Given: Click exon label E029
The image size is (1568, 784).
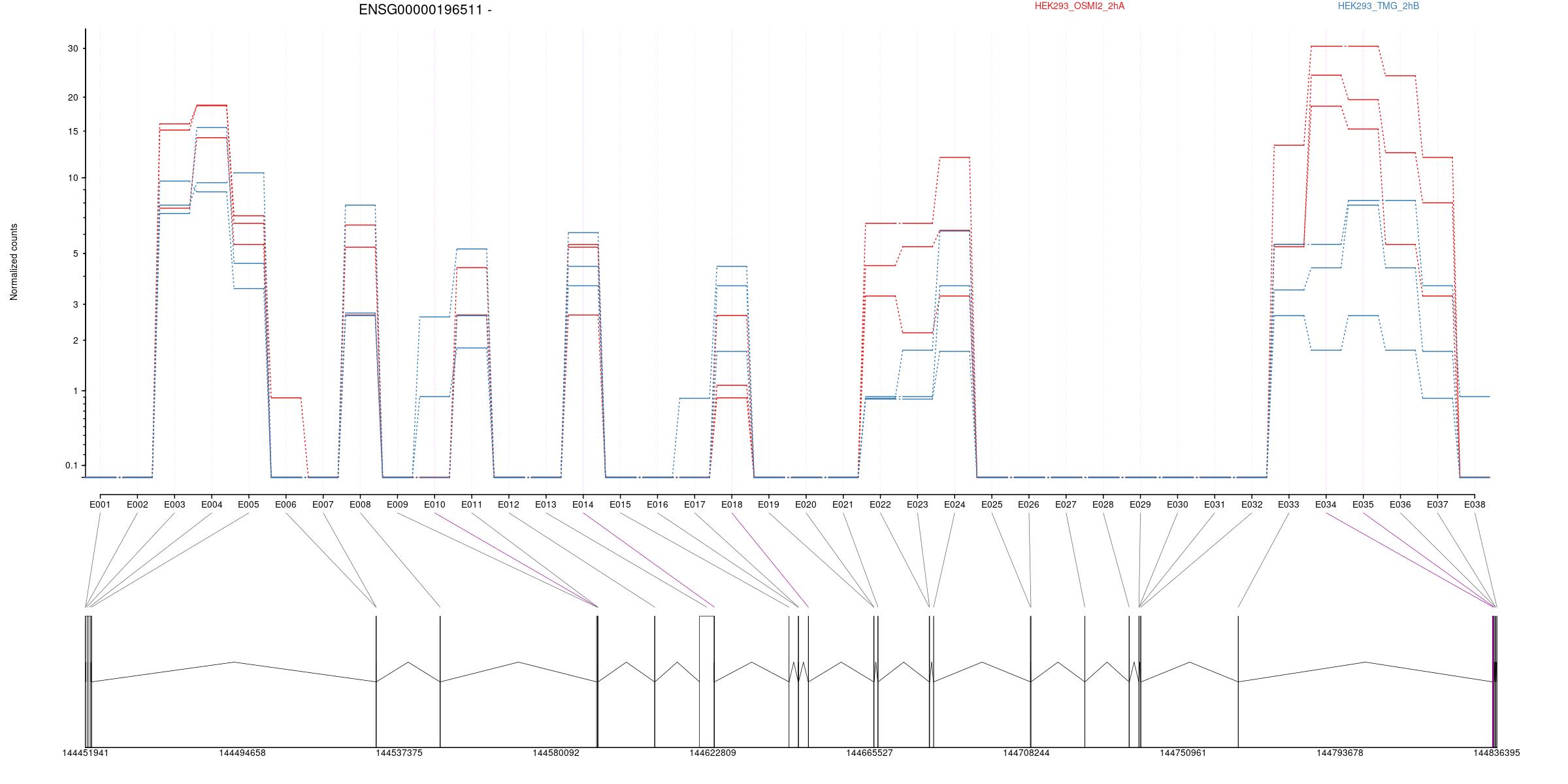Looking at the screenshot, I should 1140,504.
